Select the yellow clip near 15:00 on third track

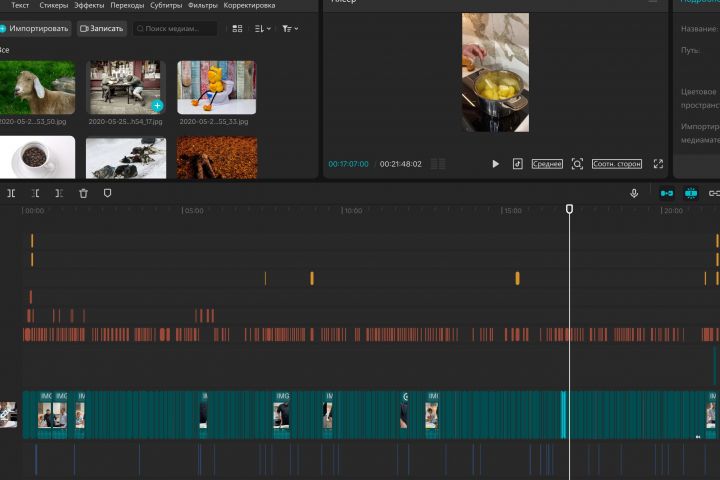point(518,278)
